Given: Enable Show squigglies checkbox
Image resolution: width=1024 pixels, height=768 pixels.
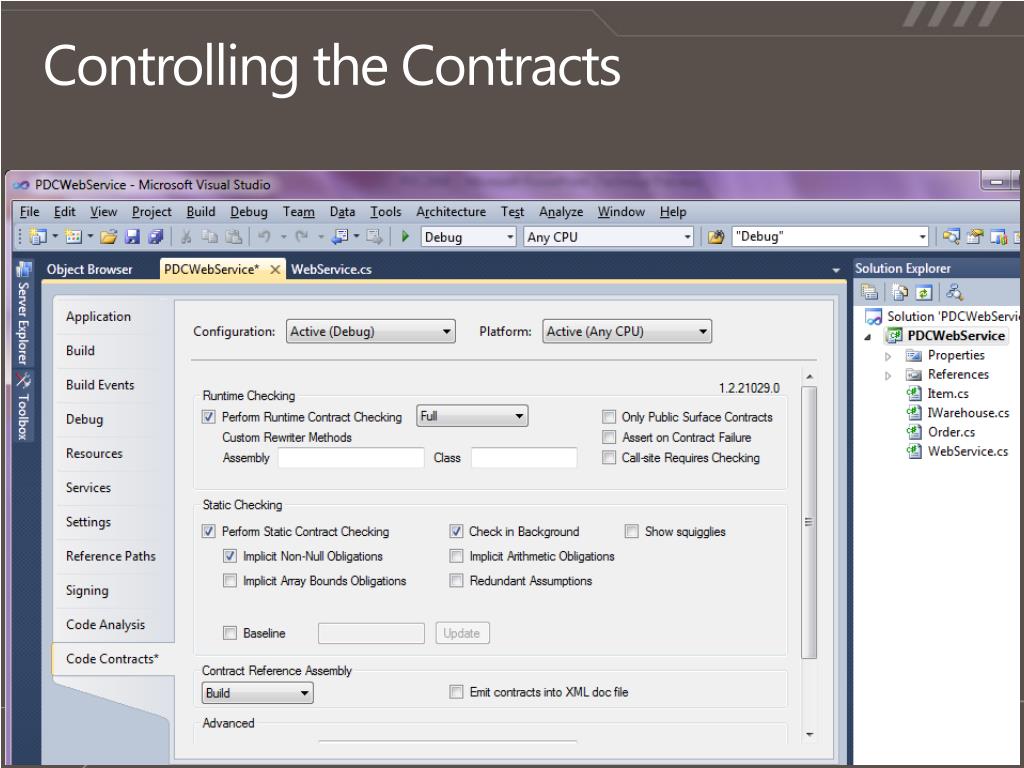Looking at the screenshot, I should point(632,531).
